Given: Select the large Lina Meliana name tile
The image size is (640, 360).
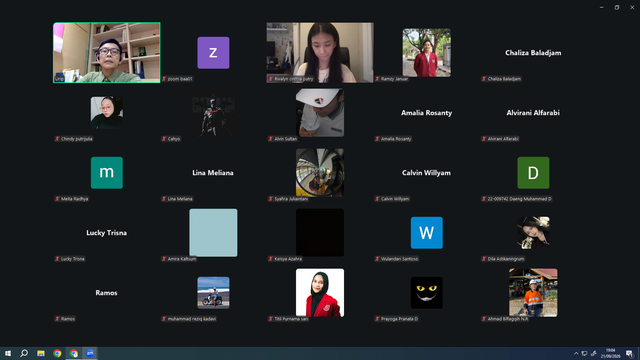Looking at the screenshot, I should [x=213, y=173].
